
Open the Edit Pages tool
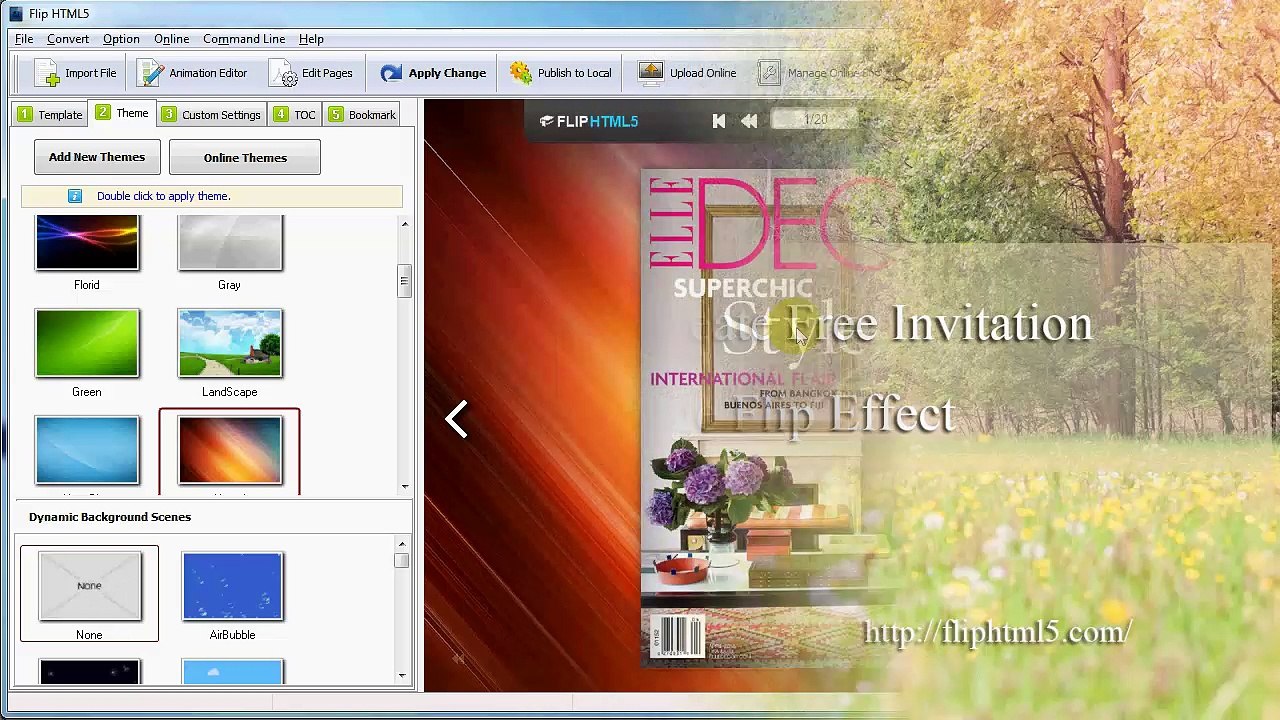(311, 73)
